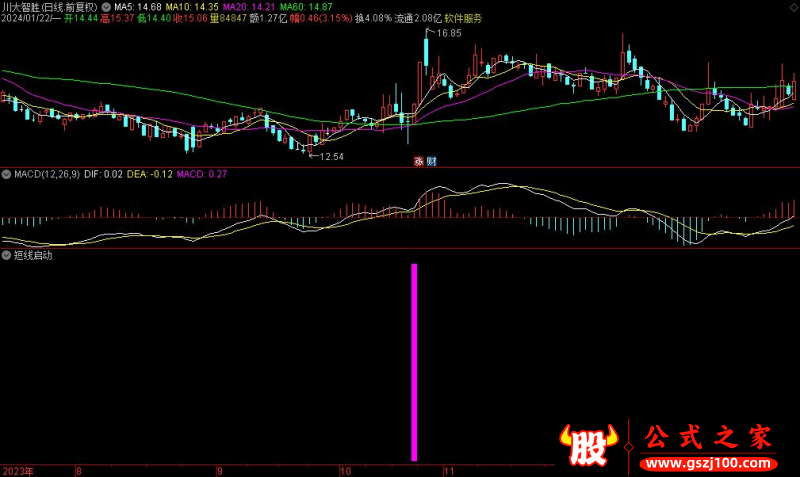Click month 11 marker on time axis
Screen dimensions: 800x477
click(448, 471)
